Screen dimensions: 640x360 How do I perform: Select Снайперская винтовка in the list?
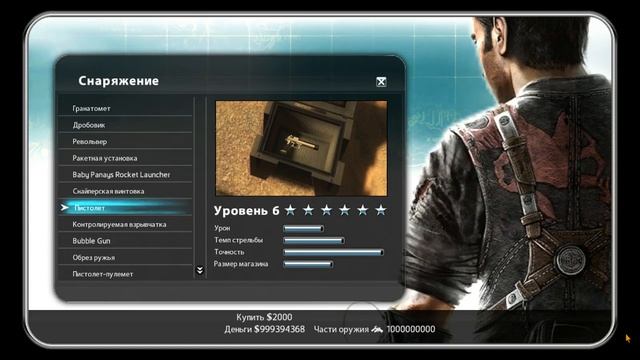coord(125,191)
